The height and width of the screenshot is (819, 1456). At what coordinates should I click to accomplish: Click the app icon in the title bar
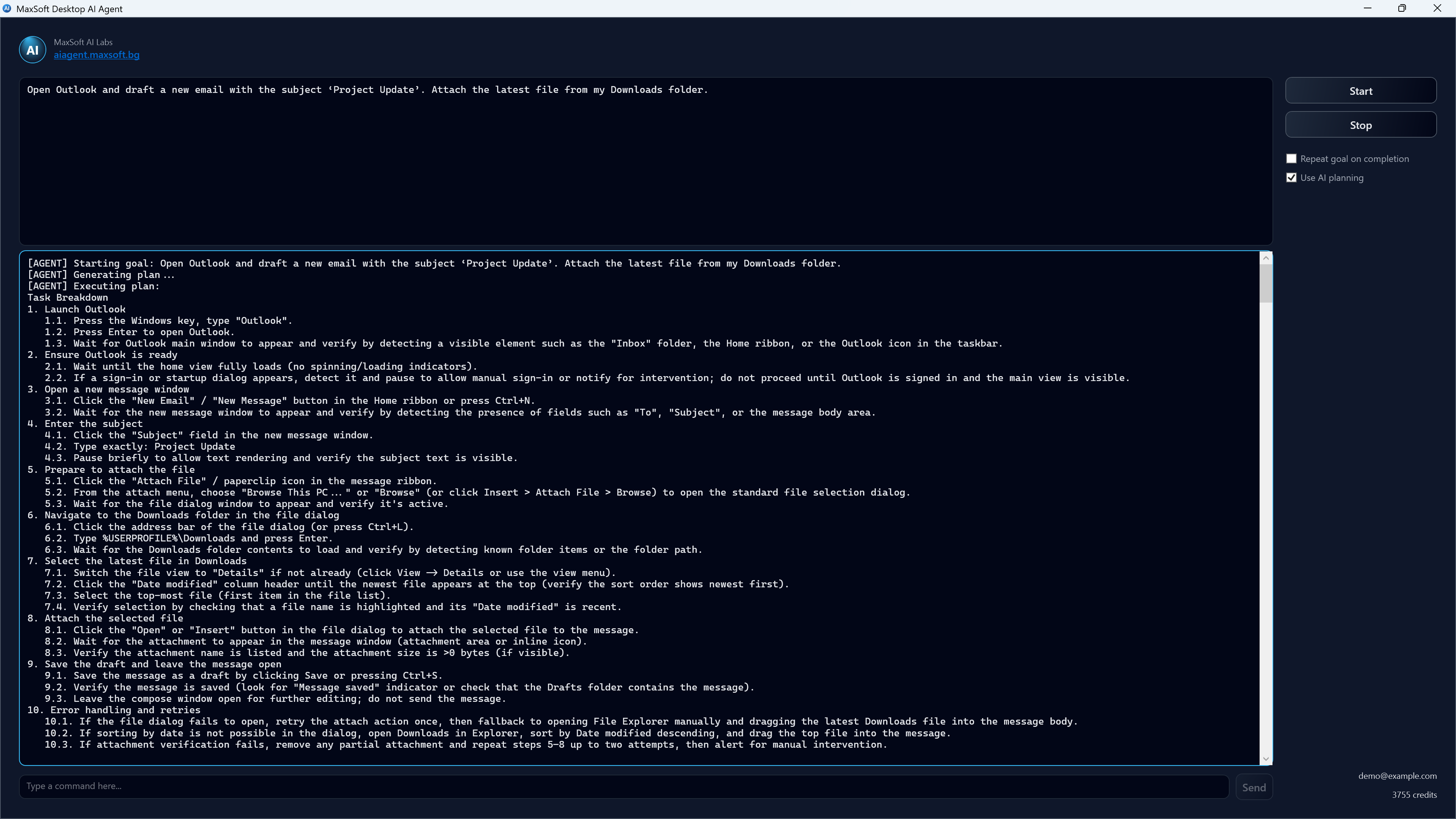pyautogui.click(x=8, y=8)
